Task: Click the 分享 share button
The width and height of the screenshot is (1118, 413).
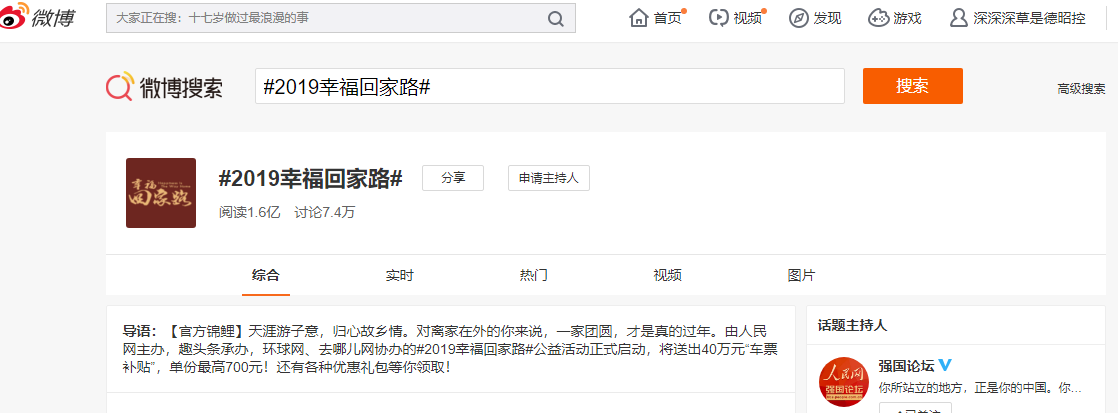Action: (x=452, y=178)
